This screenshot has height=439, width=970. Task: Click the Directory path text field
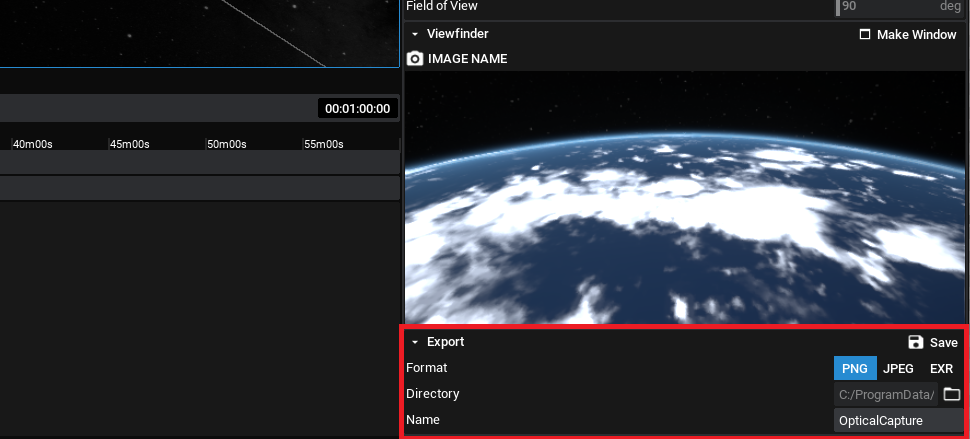(x=886, y=394)
